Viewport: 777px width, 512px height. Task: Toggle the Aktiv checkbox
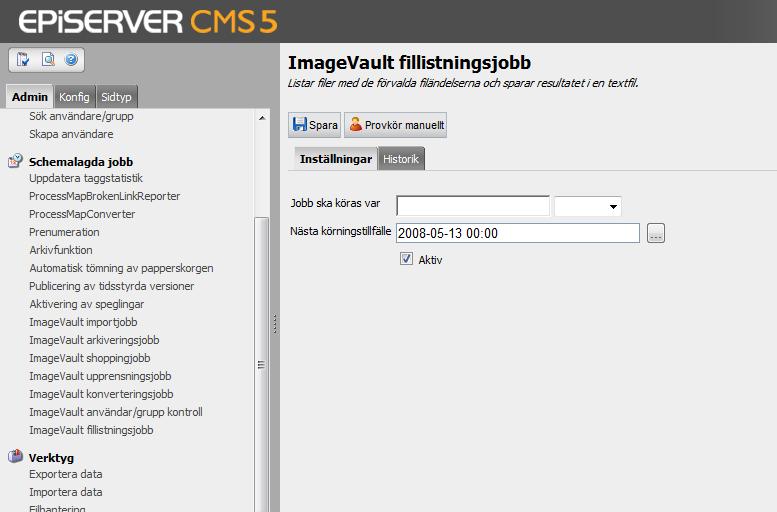click(x=406, y=259)
